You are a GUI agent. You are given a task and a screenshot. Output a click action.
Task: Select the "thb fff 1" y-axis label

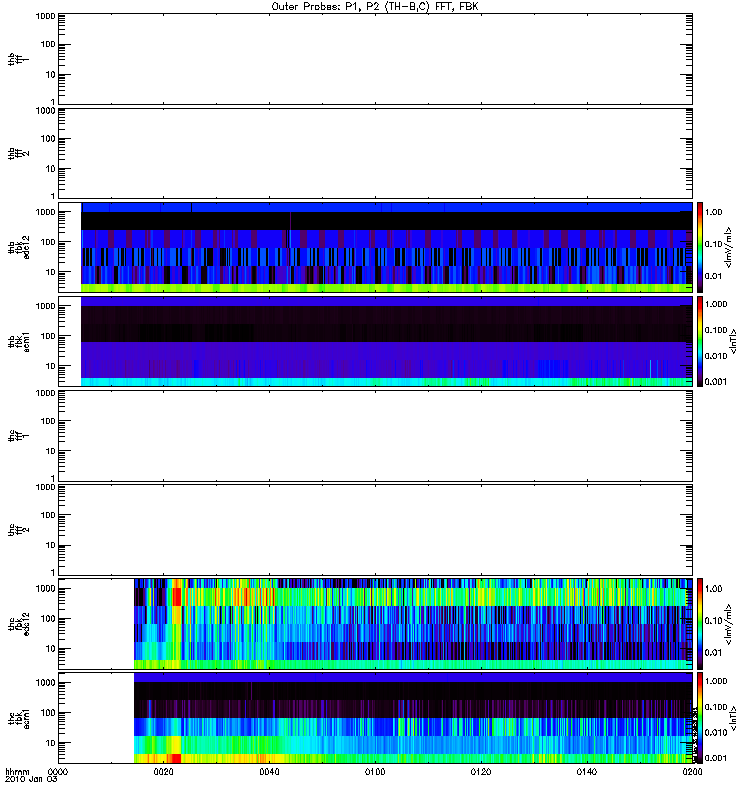click(x=18, y=60)
